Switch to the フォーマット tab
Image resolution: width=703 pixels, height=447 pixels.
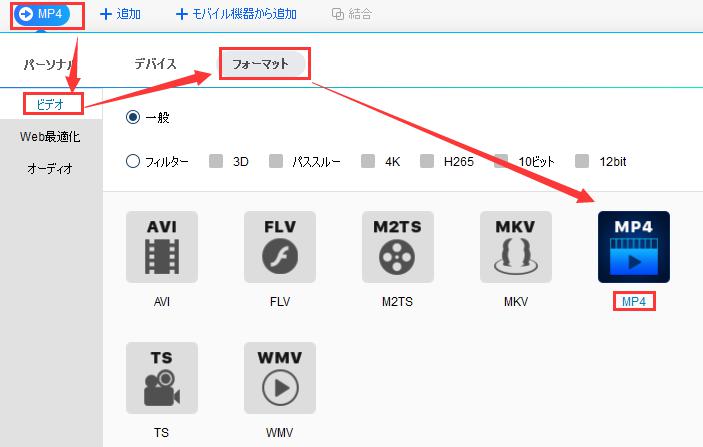tap(260, 64)
